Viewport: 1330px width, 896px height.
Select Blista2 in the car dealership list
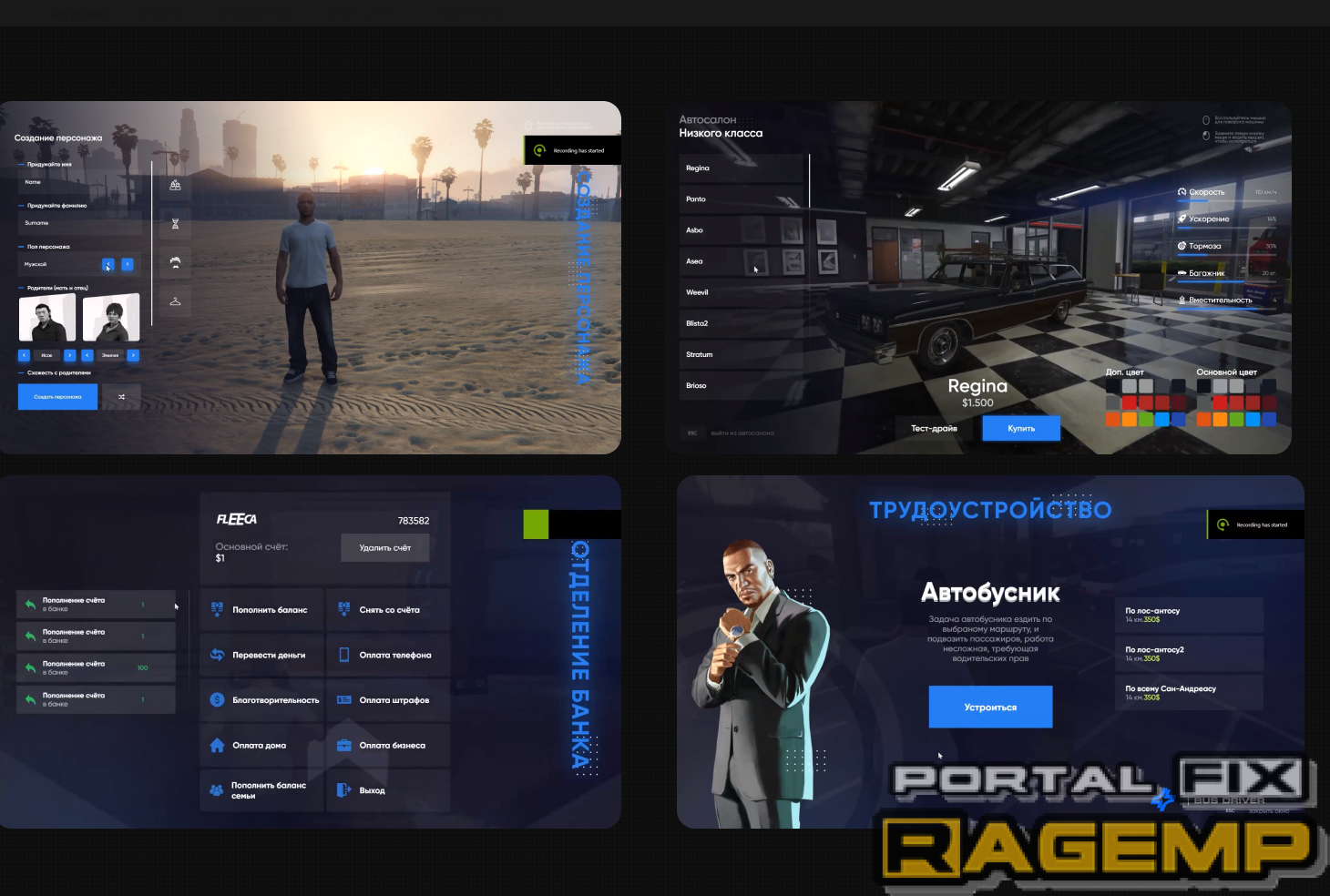742,323
